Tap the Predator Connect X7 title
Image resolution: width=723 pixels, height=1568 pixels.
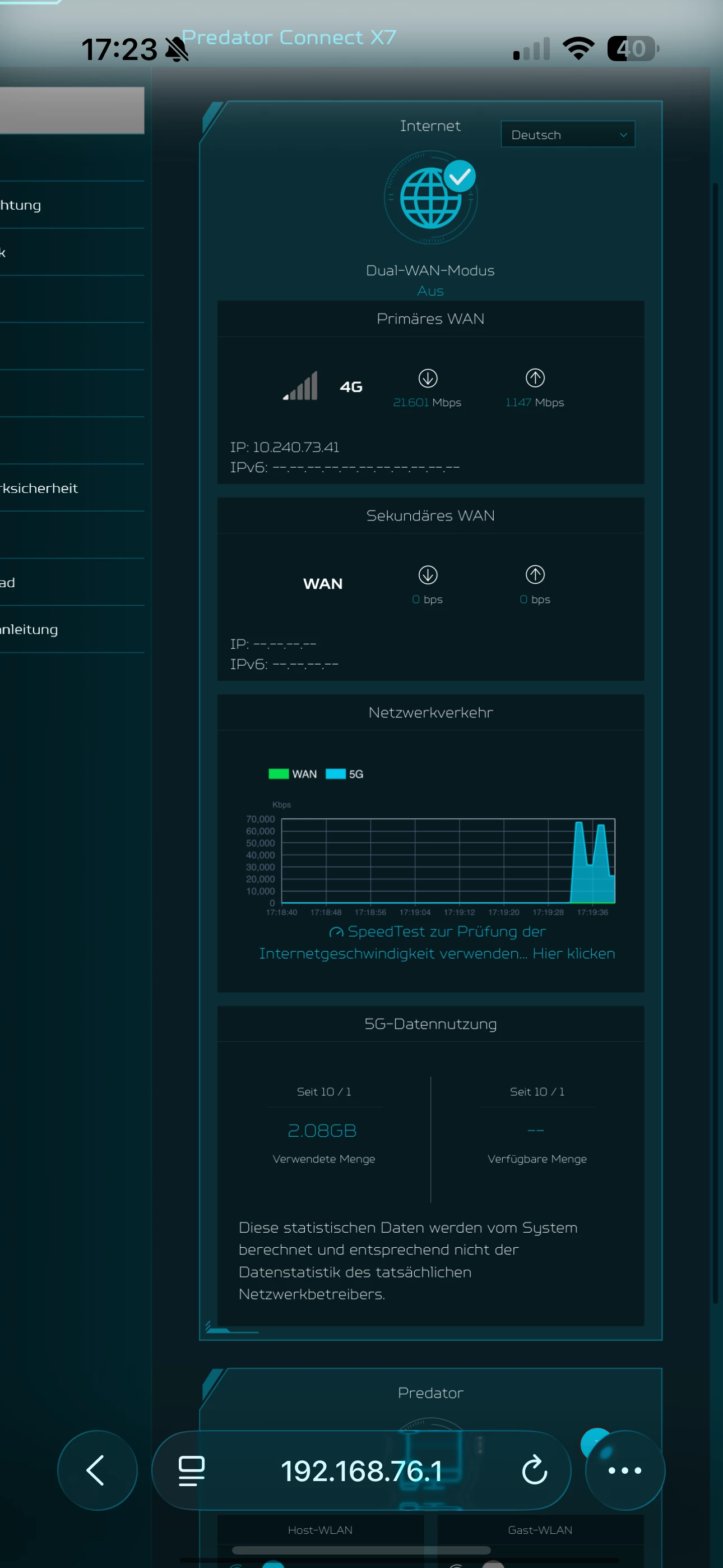[289, 37]
